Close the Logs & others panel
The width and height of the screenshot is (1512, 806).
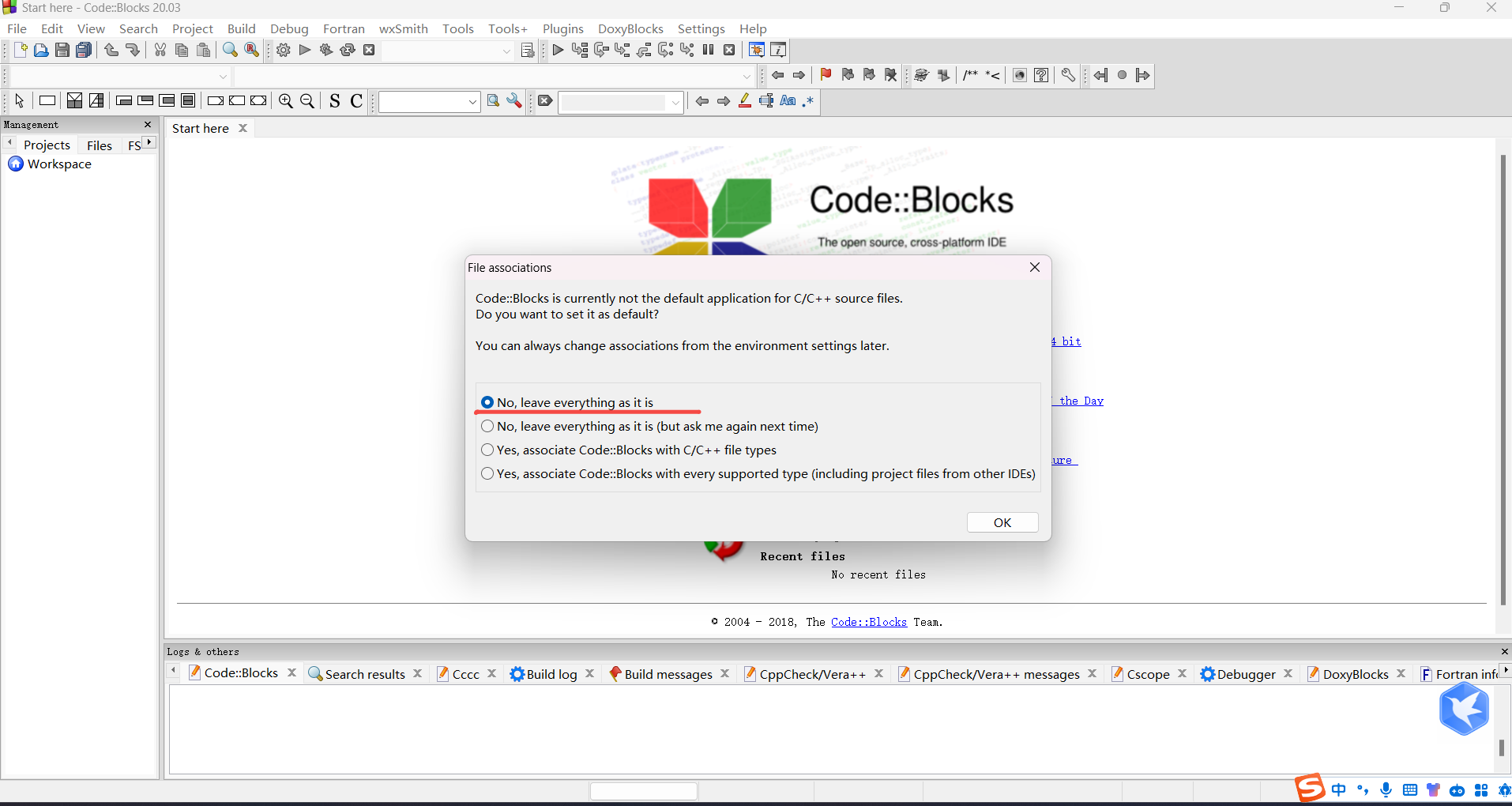pyautogui.click(x=1505, y=651)
